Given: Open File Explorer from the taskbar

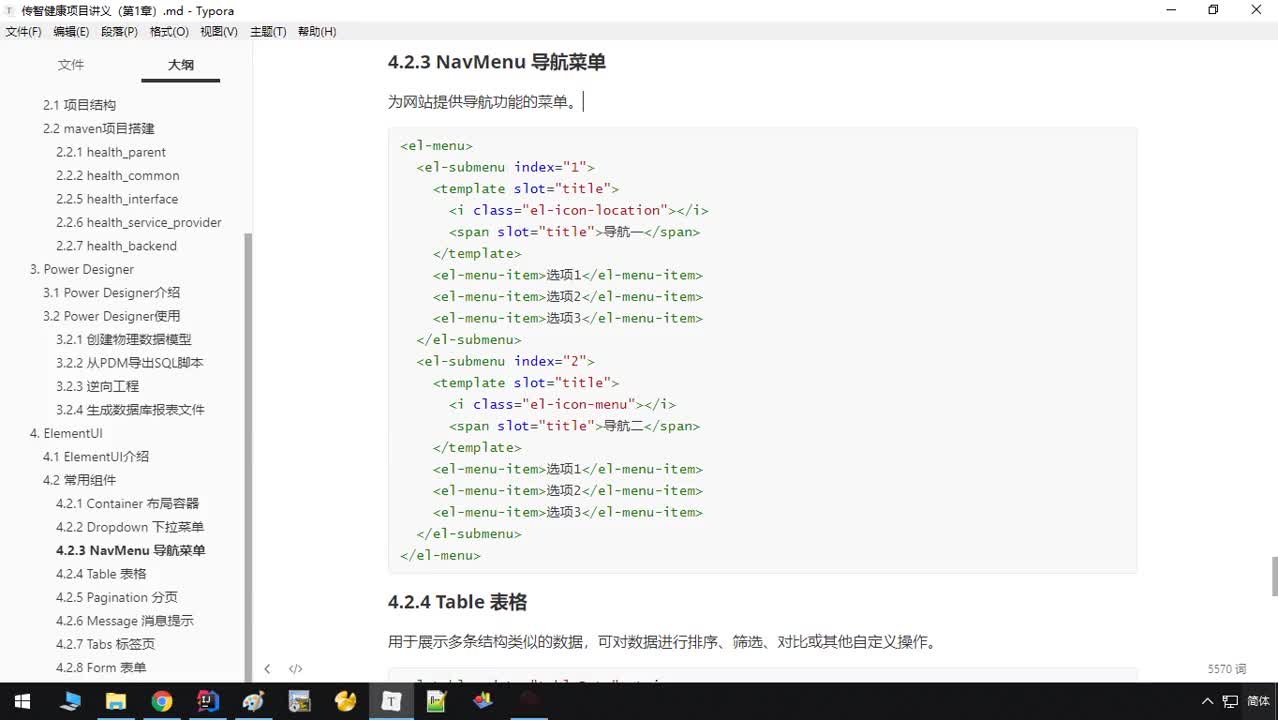Looking at the screenshot, I should tap(116, 701).
